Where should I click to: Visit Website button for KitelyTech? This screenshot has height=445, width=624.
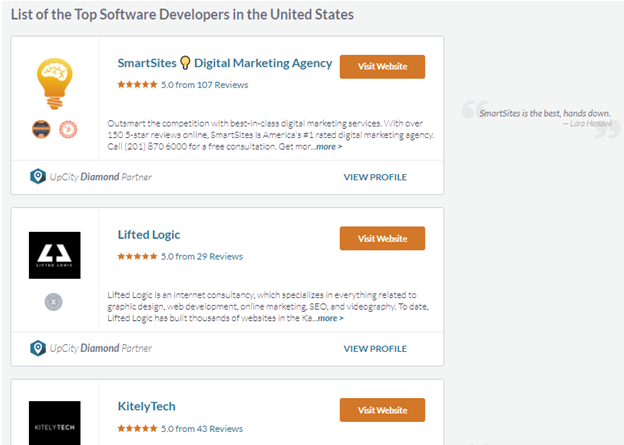click(382, 410)
